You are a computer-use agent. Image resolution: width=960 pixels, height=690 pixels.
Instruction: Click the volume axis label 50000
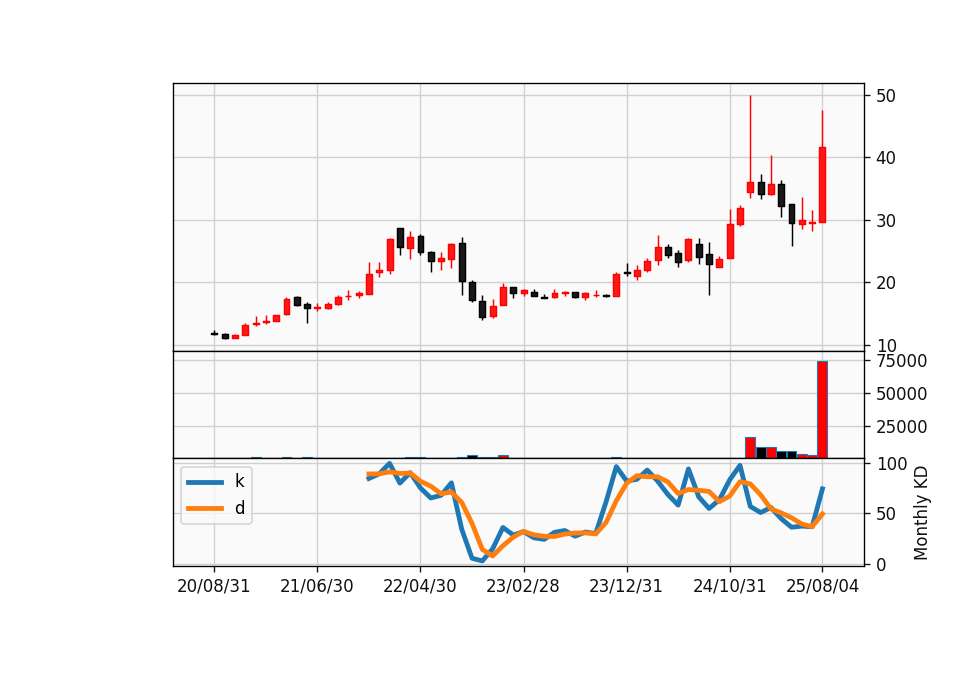point(901,394)
